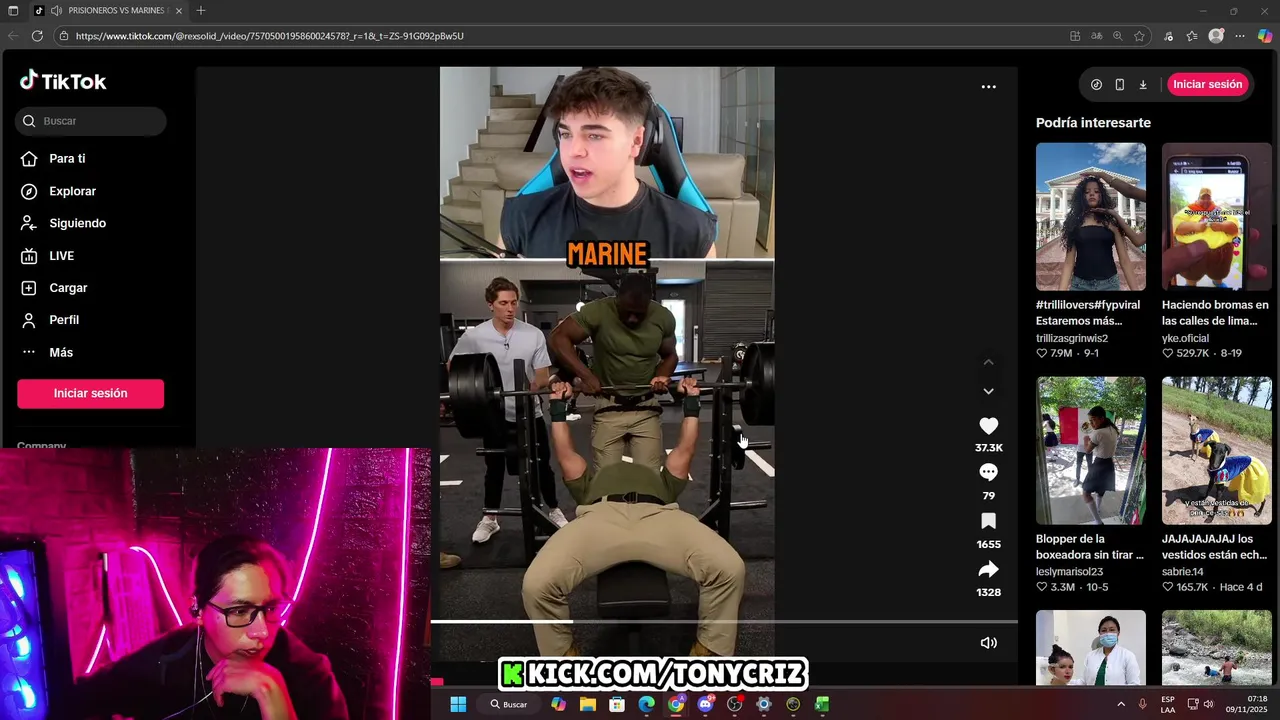Screen dimensions: 1280x720
Task: Go to Siguiendo in the sidebar
Action: coord(77,223)
